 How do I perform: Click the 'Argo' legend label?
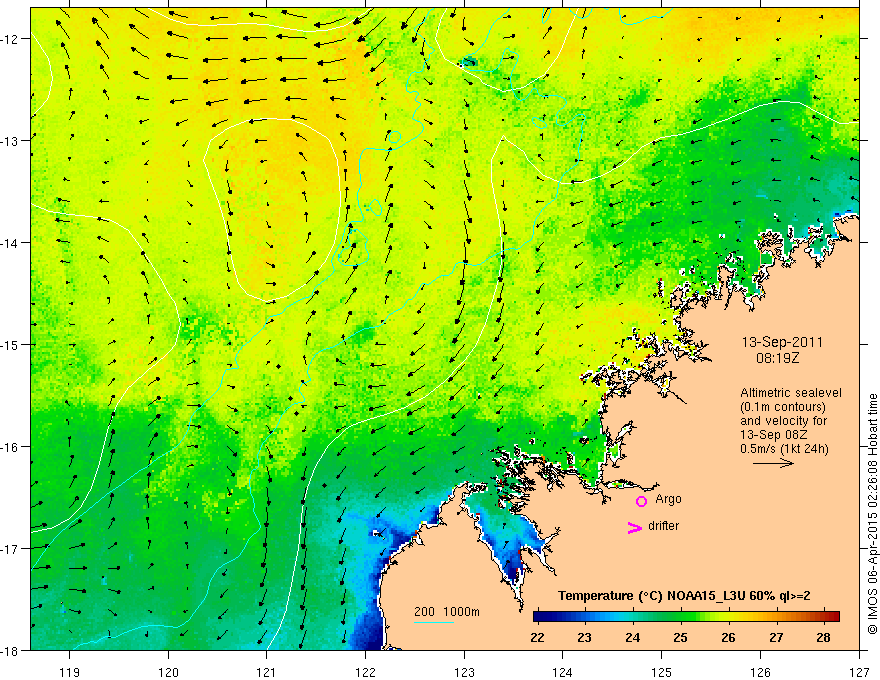pyautogui.click(x=668, y=499)
